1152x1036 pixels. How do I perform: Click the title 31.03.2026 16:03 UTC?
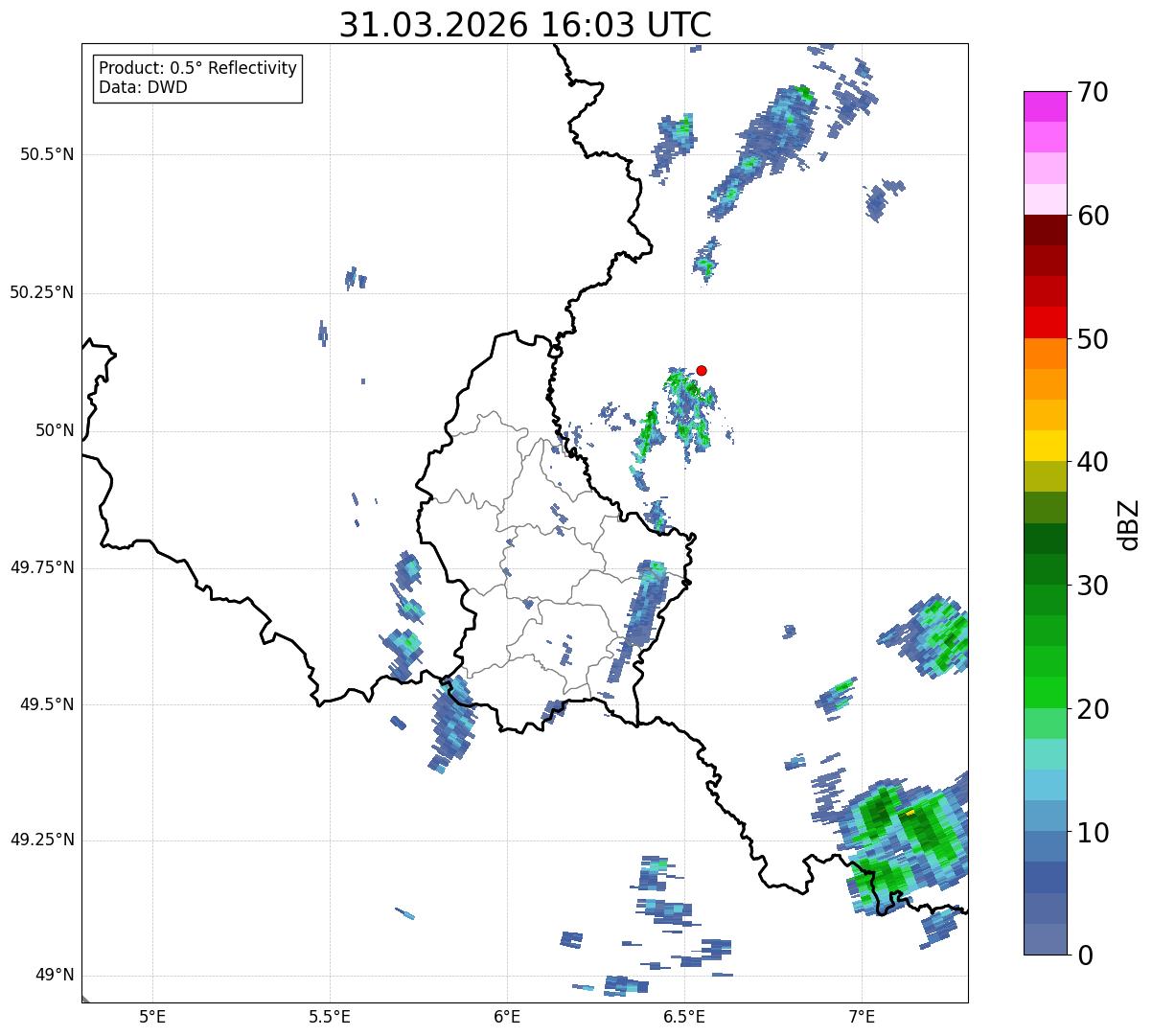click(525, 25)
